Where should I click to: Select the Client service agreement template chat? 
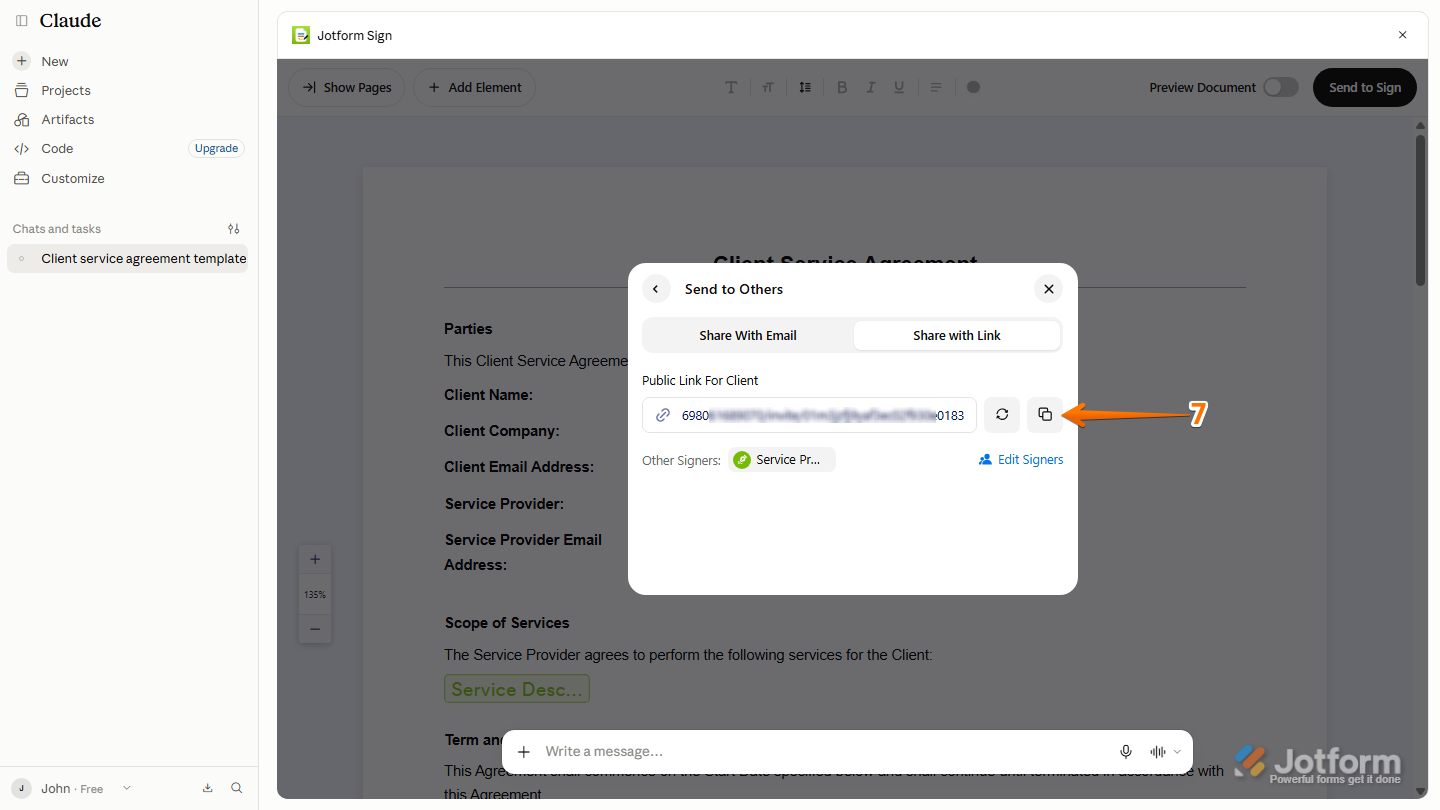pos(127,258)
